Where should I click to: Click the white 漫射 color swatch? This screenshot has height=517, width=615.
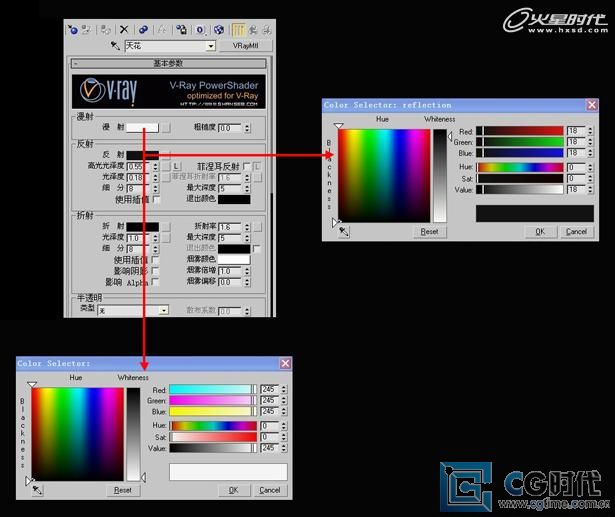pos(142,127)
